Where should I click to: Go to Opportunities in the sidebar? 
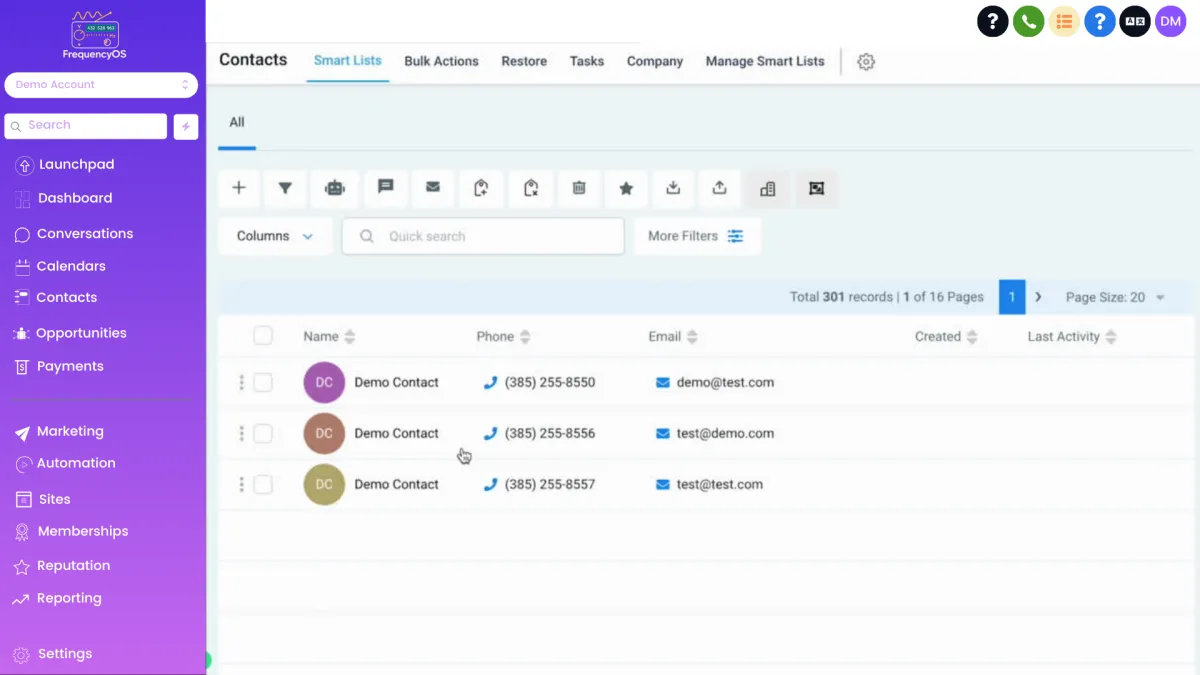point(81,333)
